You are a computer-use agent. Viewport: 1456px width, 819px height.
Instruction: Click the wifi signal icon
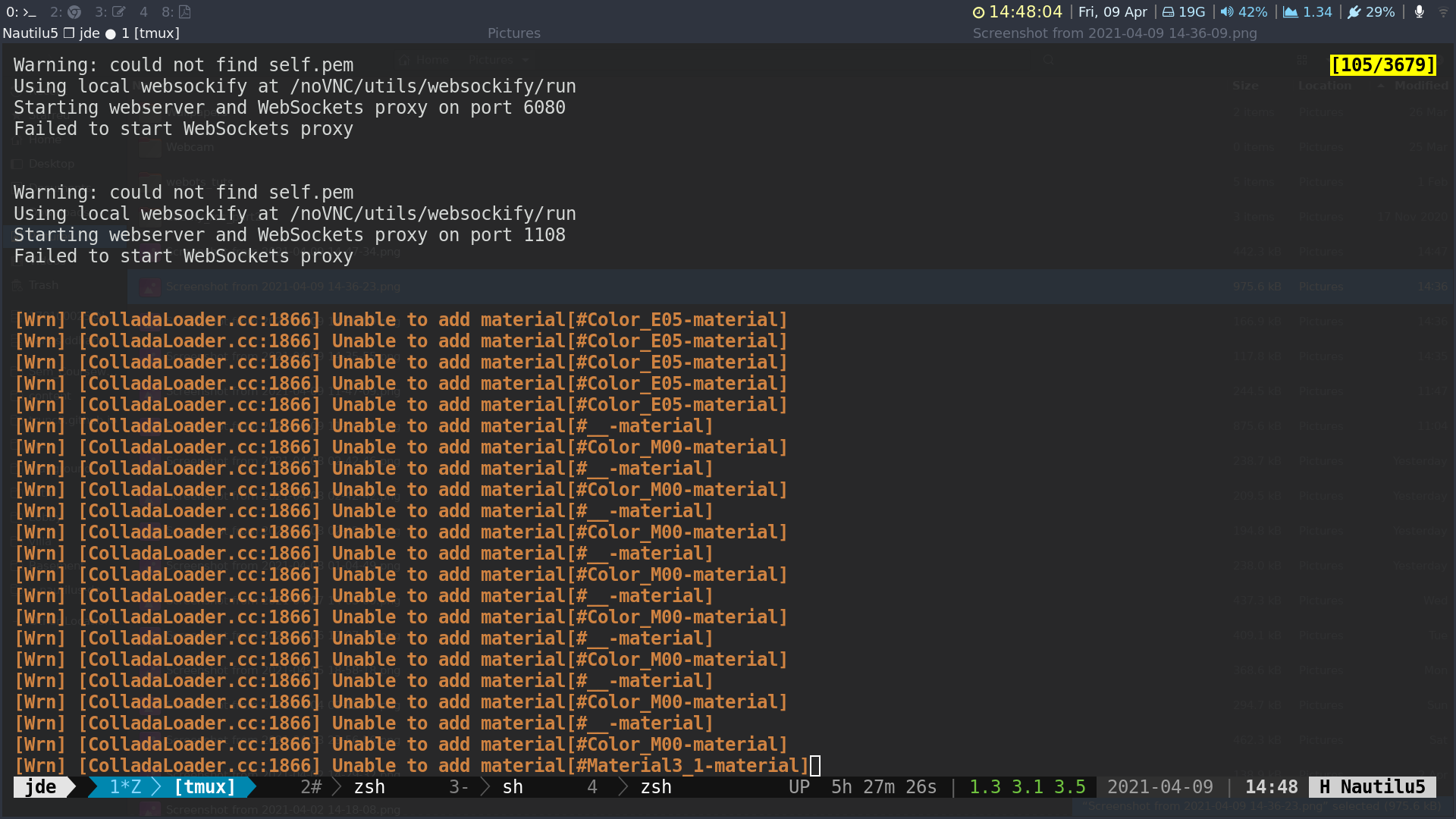(1442, 12)
